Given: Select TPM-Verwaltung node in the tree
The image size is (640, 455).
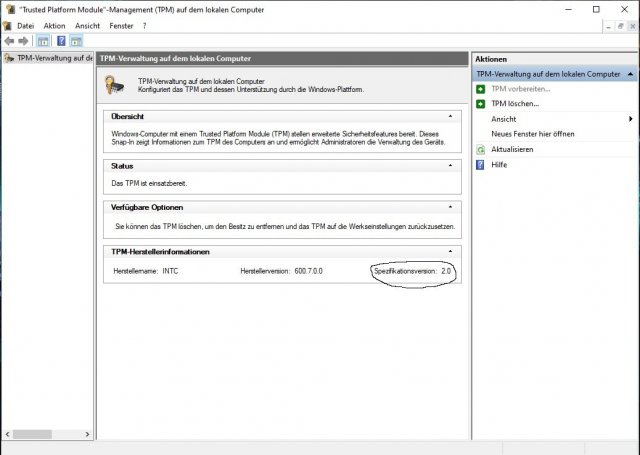Looking at the screenshot, I should pos(50,58).
